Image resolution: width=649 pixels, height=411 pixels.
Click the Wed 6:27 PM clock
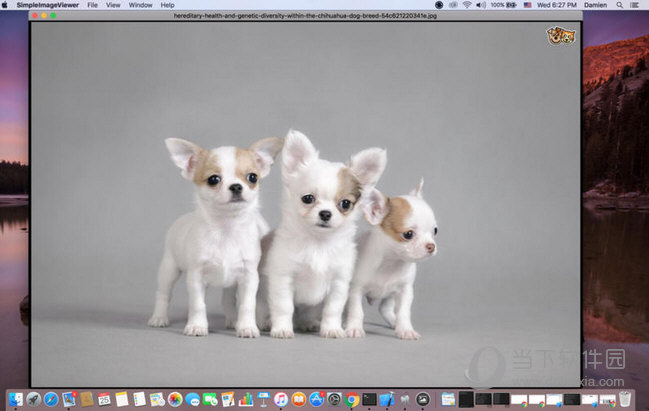[x=557, y=5]
